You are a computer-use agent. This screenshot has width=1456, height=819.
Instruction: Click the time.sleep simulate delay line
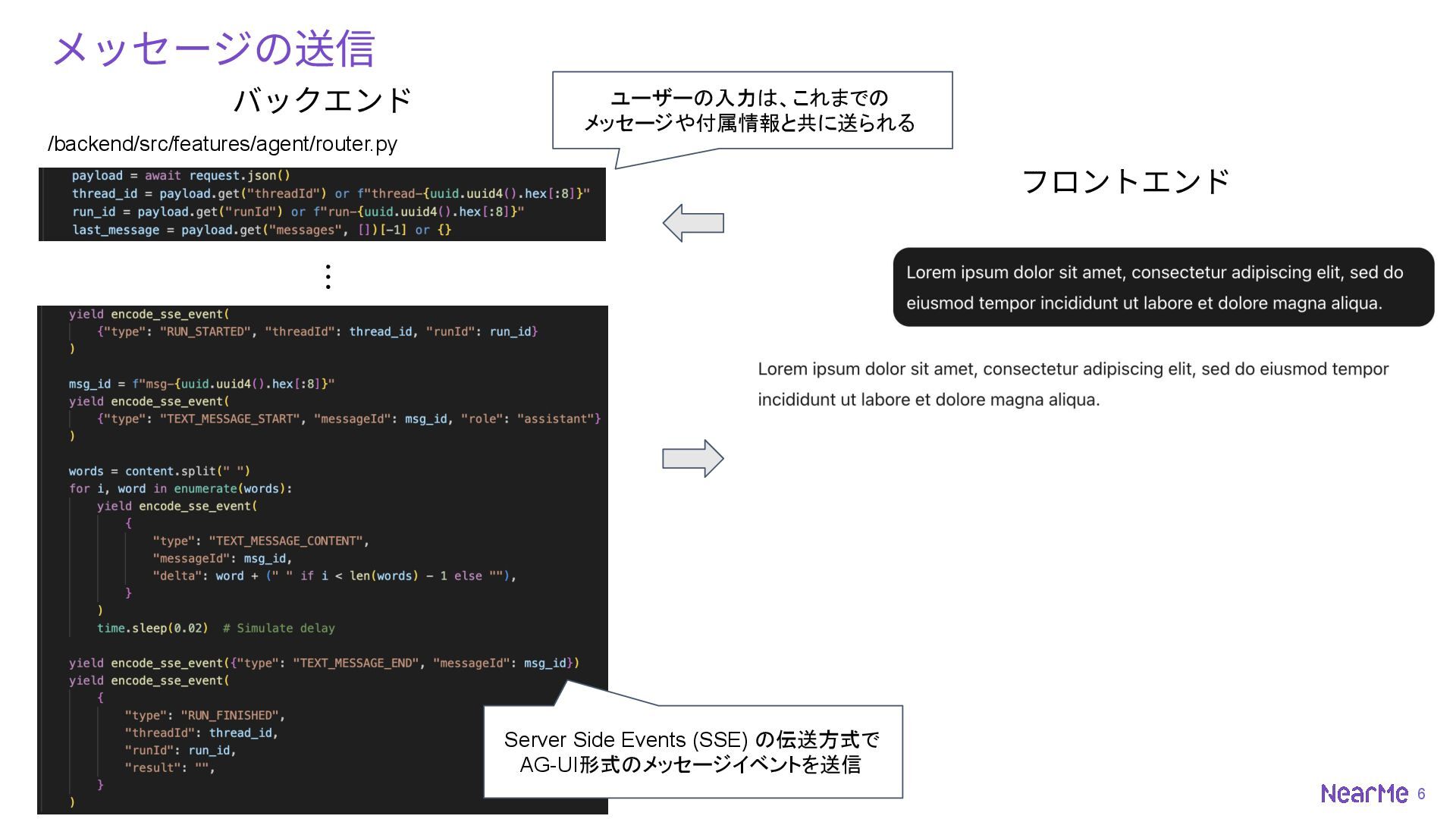pyautogui.click(x=215, y=628)
